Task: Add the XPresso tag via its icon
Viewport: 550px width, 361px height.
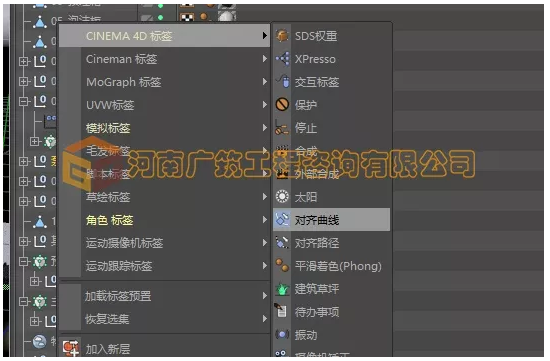Action: (282, 59)
